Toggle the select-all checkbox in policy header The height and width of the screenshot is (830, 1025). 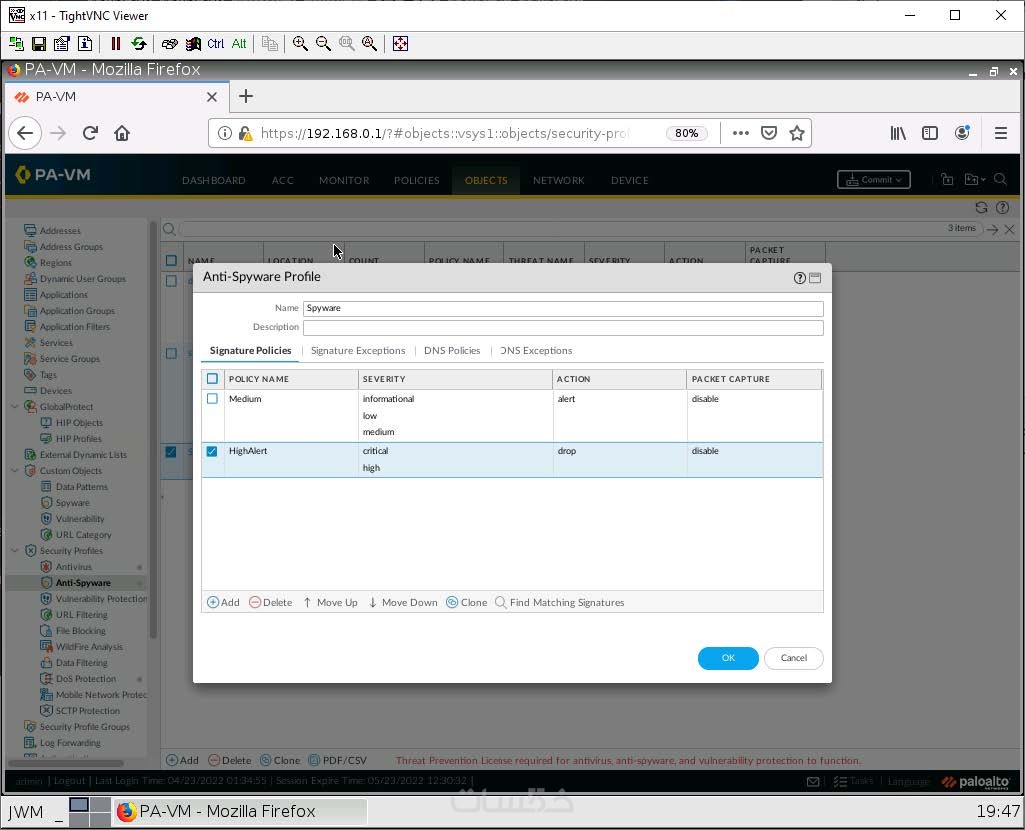212,379
